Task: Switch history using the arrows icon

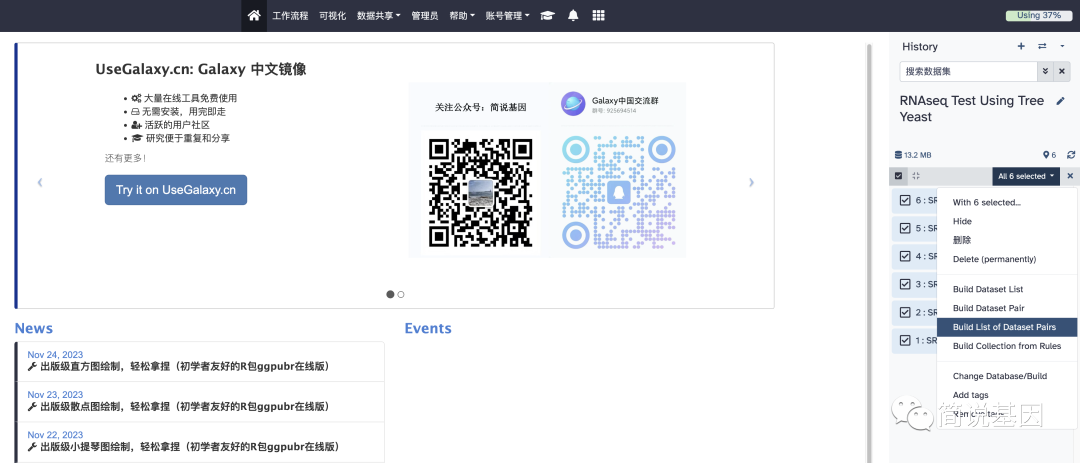Action: tap(1042, 46)
